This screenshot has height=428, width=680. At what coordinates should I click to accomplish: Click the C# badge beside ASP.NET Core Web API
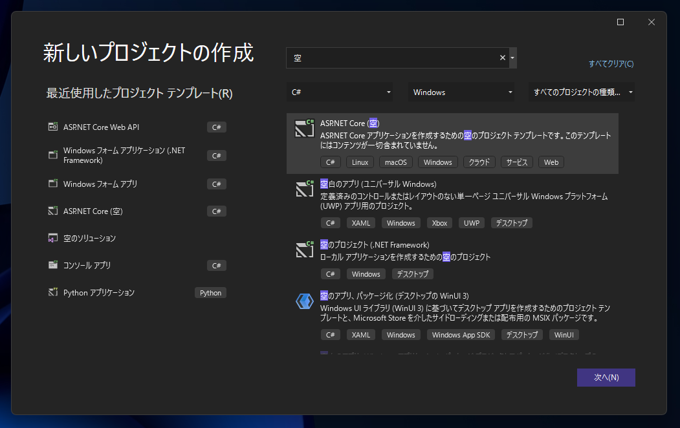click(216, 127)
